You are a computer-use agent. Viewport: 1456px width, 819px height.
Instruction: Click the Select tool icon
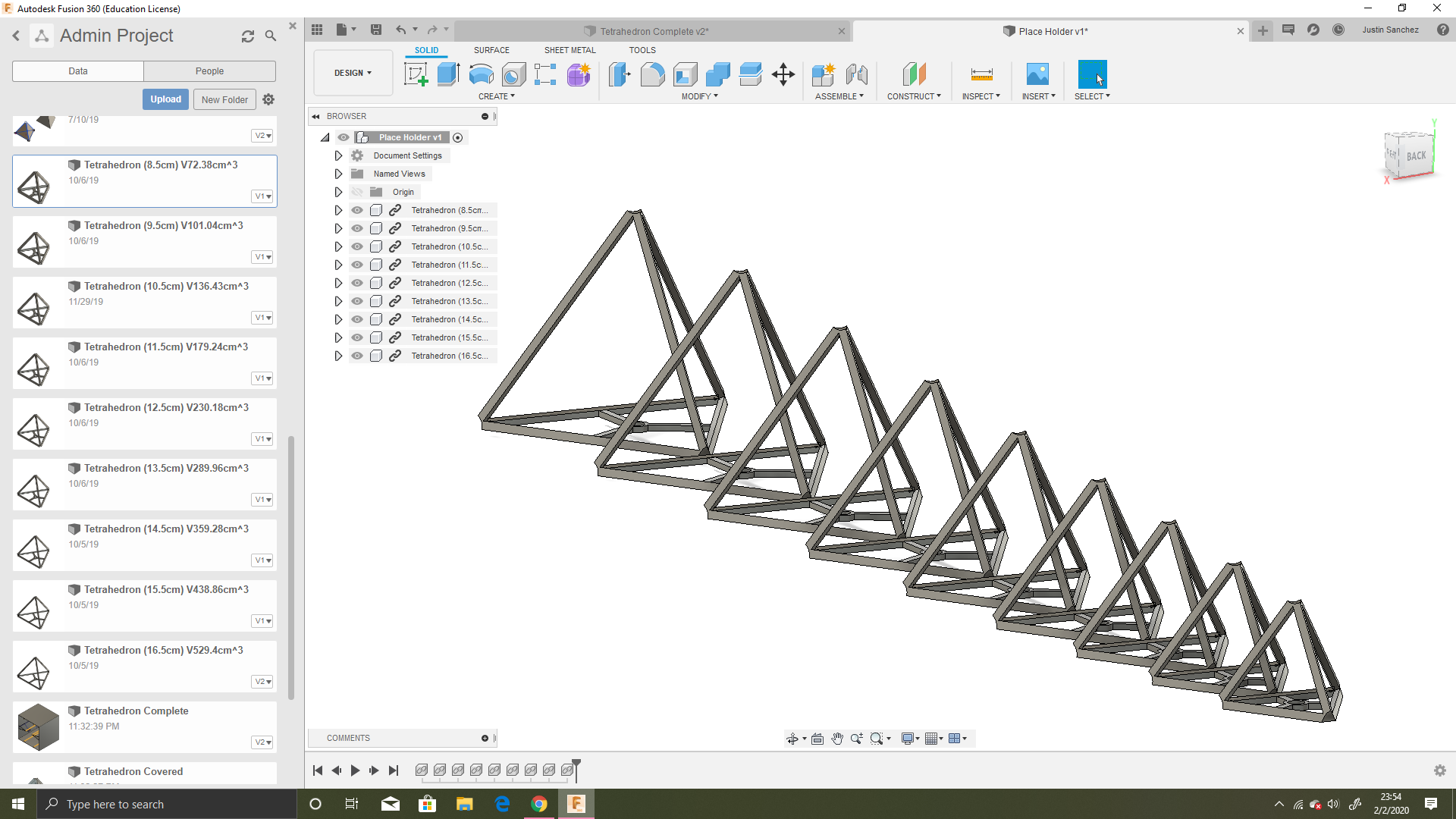(1092, 74)
